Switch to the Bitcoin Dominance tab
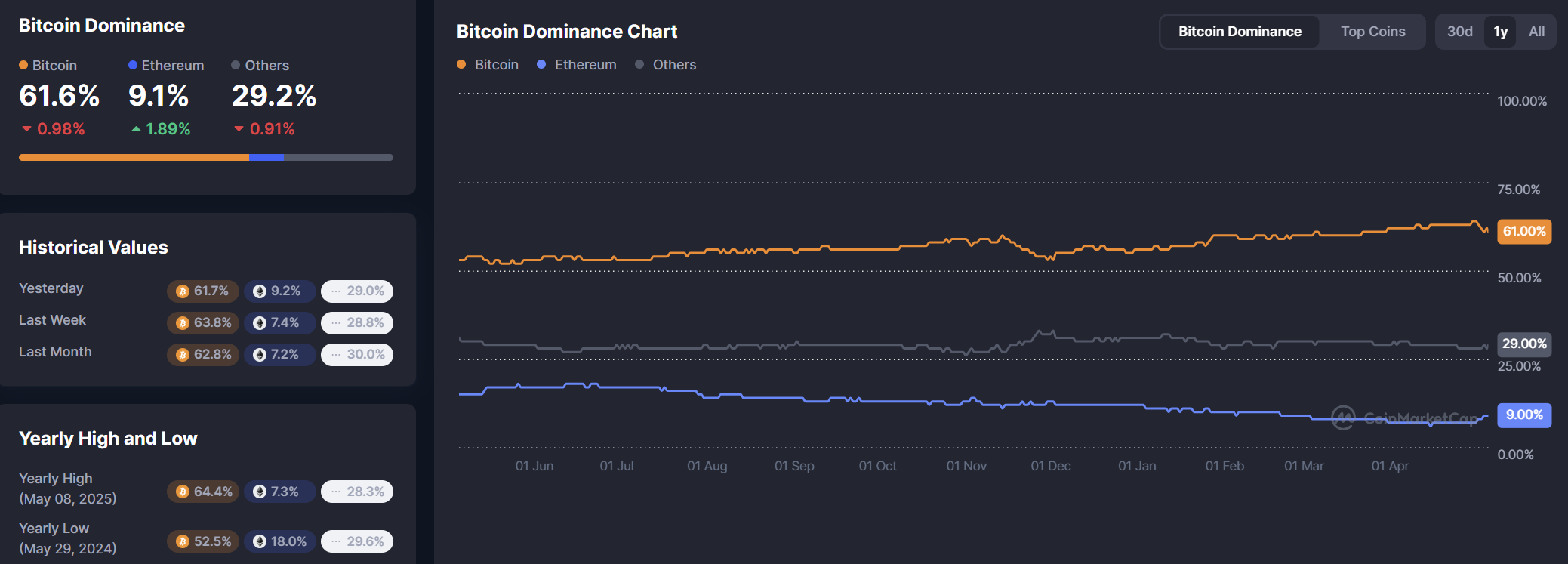Viewport: 1568px width, 564px height. click(x=1240, y=32)
